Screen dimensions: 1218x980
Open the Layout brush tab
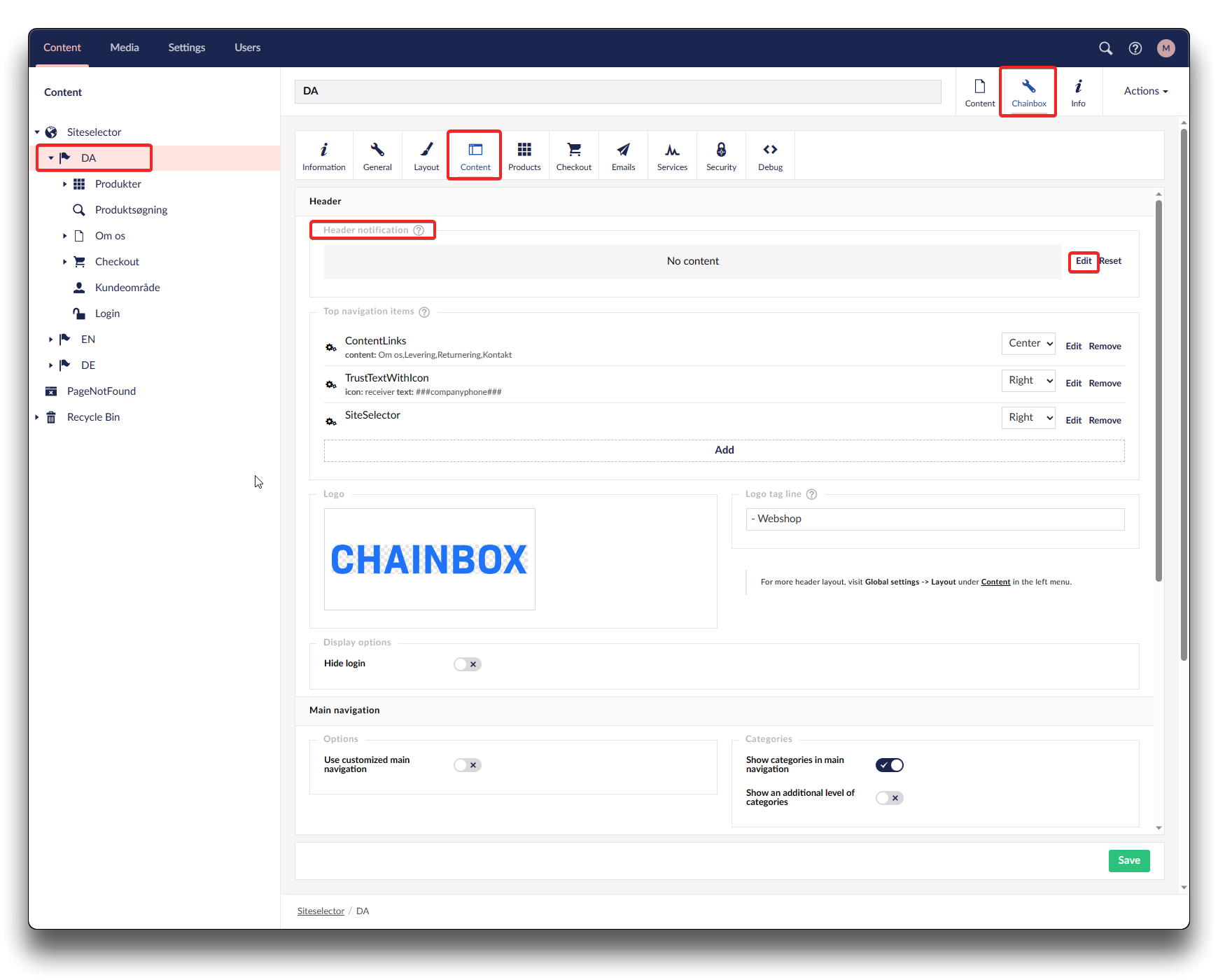(426, 155)
